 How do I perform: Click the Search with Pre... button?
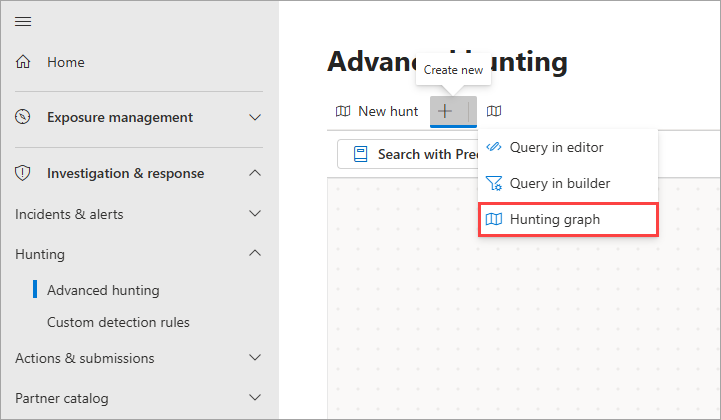pos(410,155)
